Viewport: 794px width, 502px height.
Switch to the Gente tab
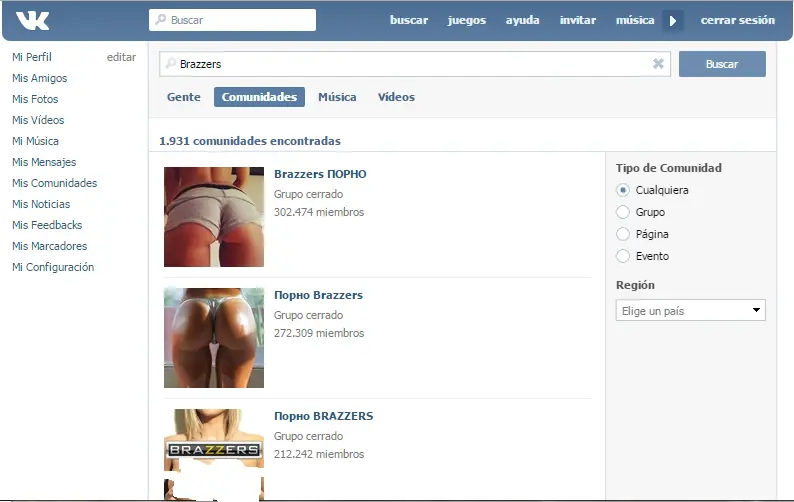tap(184, 97)
